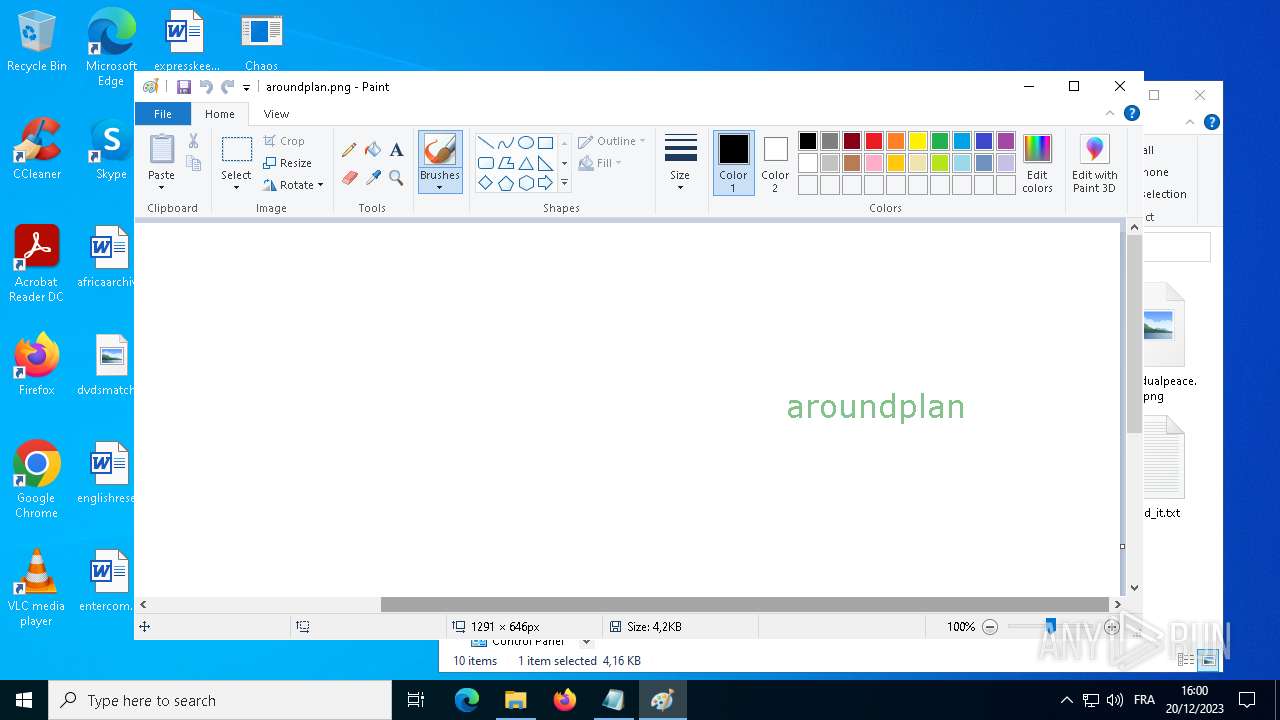This screenshot has width=1280, height=720.
Task: Click the Brushes tool icon
Action: [x=440, y=150]
